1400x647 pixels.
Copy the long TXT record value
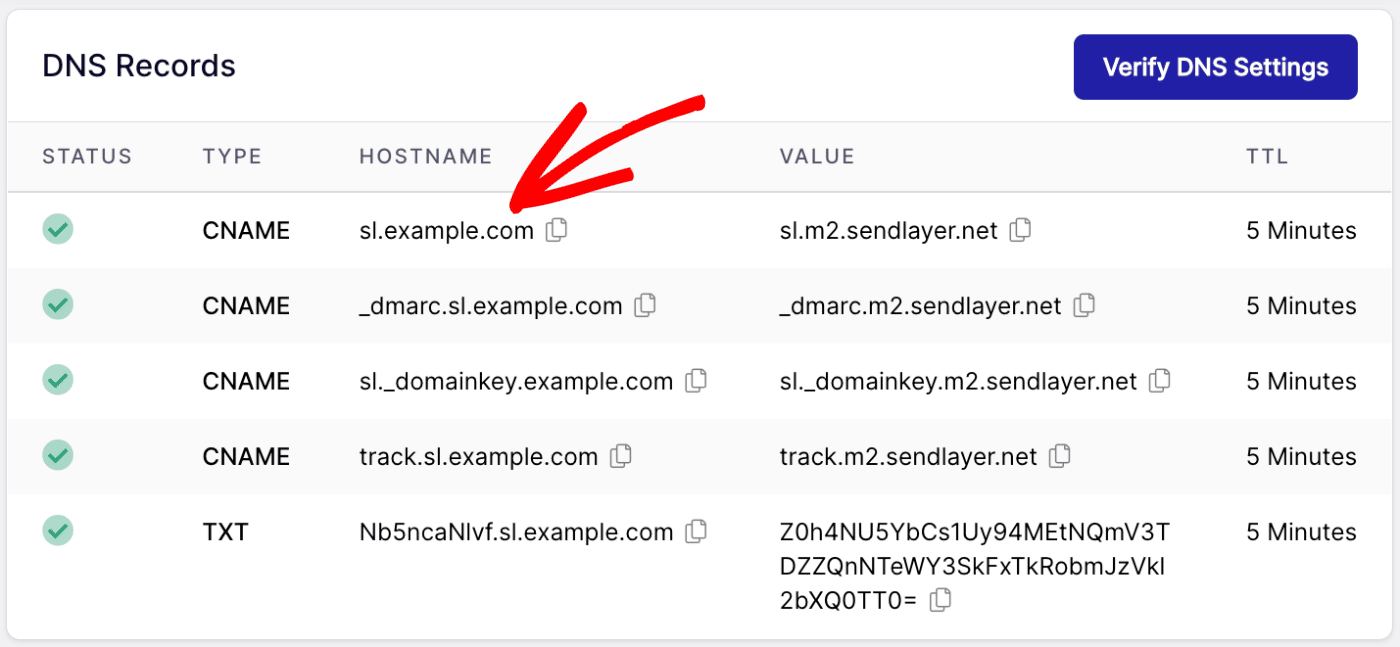pos(938,600)
